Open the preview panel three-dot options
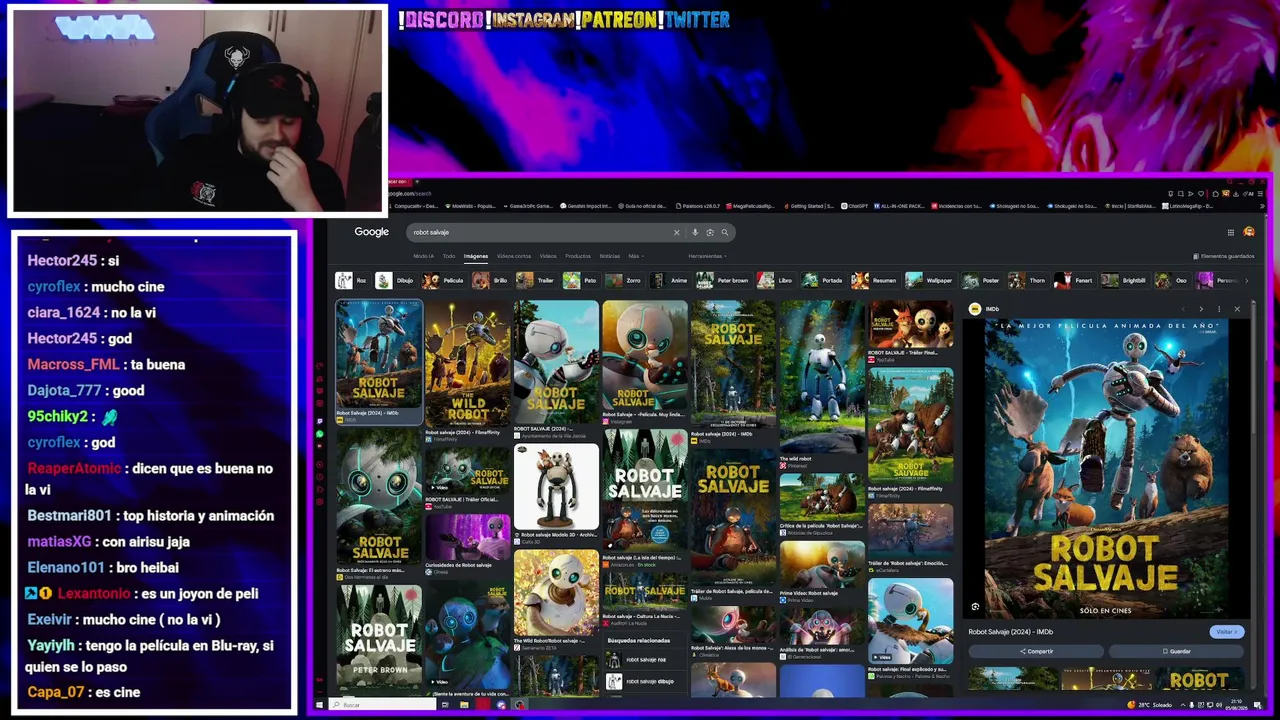 (x=1219, y=309)
